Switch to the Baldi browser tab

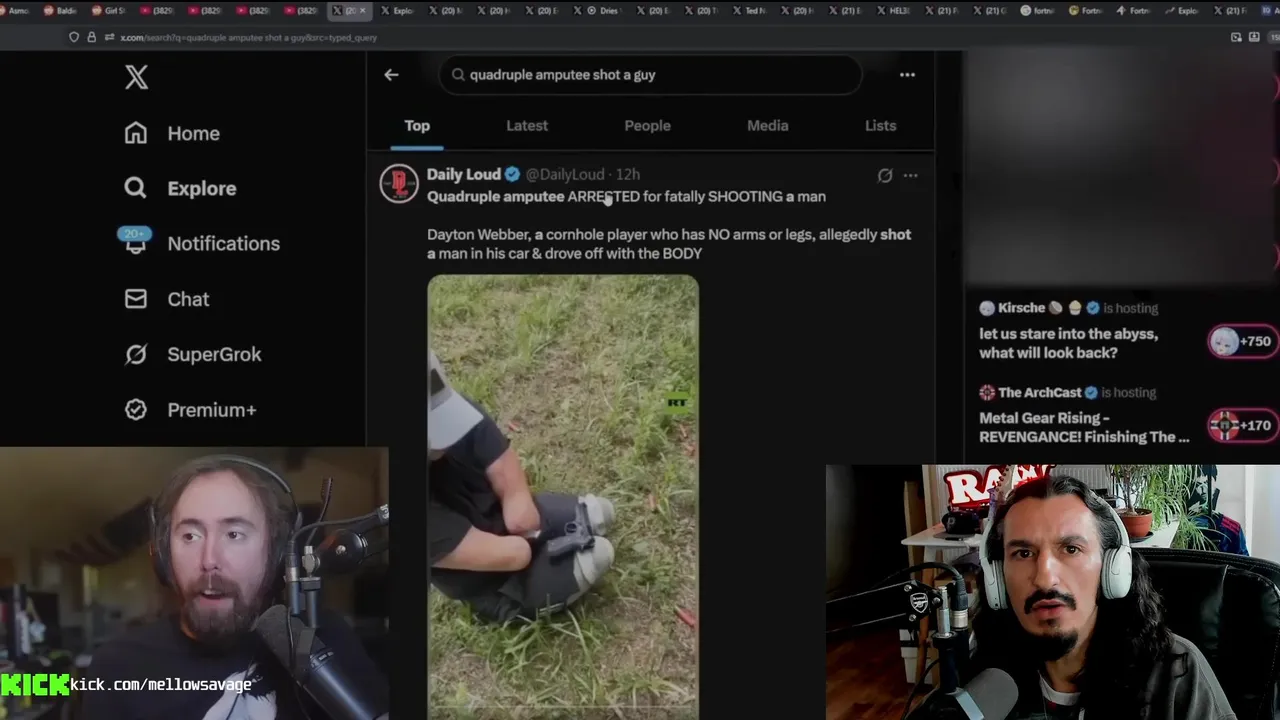tap(60, 10)
